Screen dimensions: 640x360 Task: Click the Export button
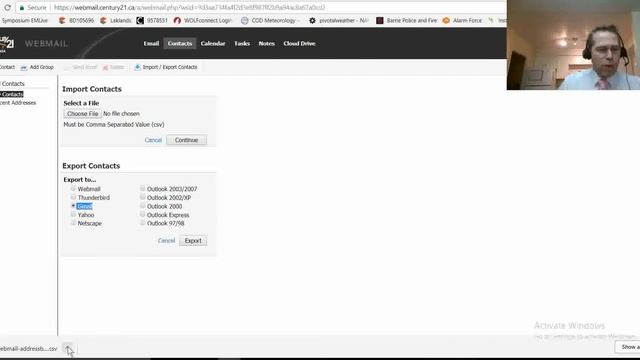click(193, 241)
